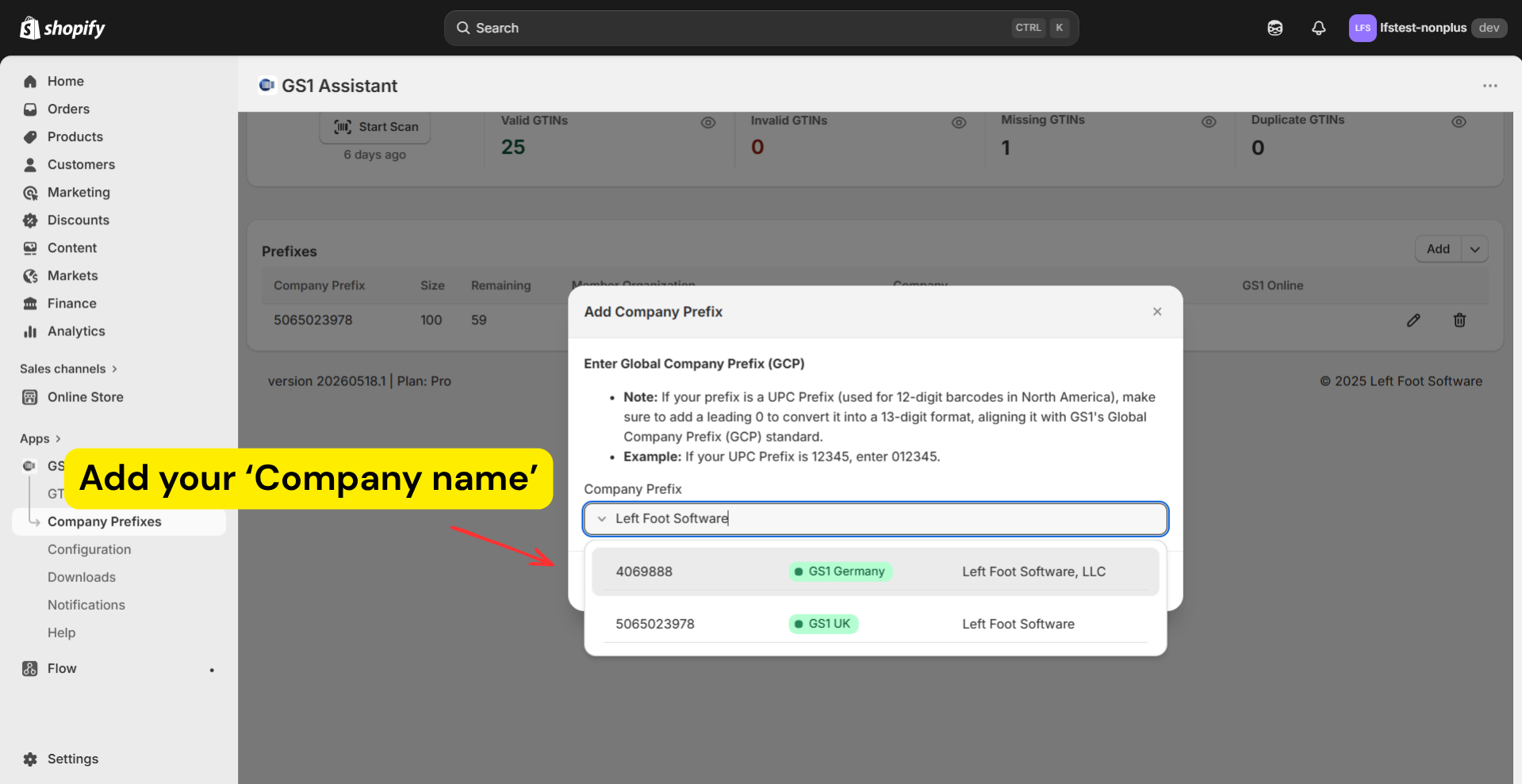Click the Content image icon
1522x784 pixels.
click(x=30, y=247)
